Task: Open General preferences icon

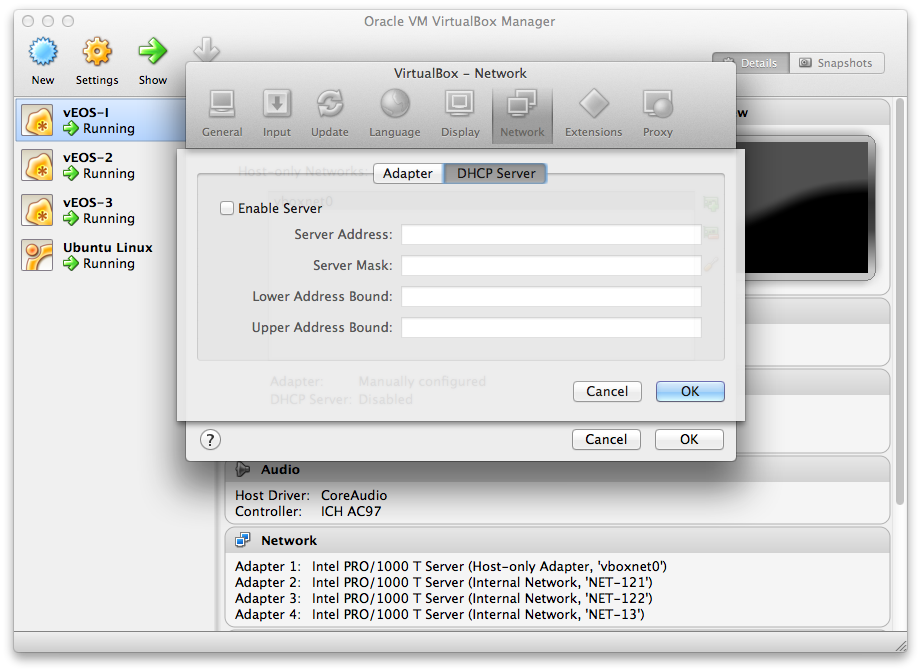Action: 222,105
